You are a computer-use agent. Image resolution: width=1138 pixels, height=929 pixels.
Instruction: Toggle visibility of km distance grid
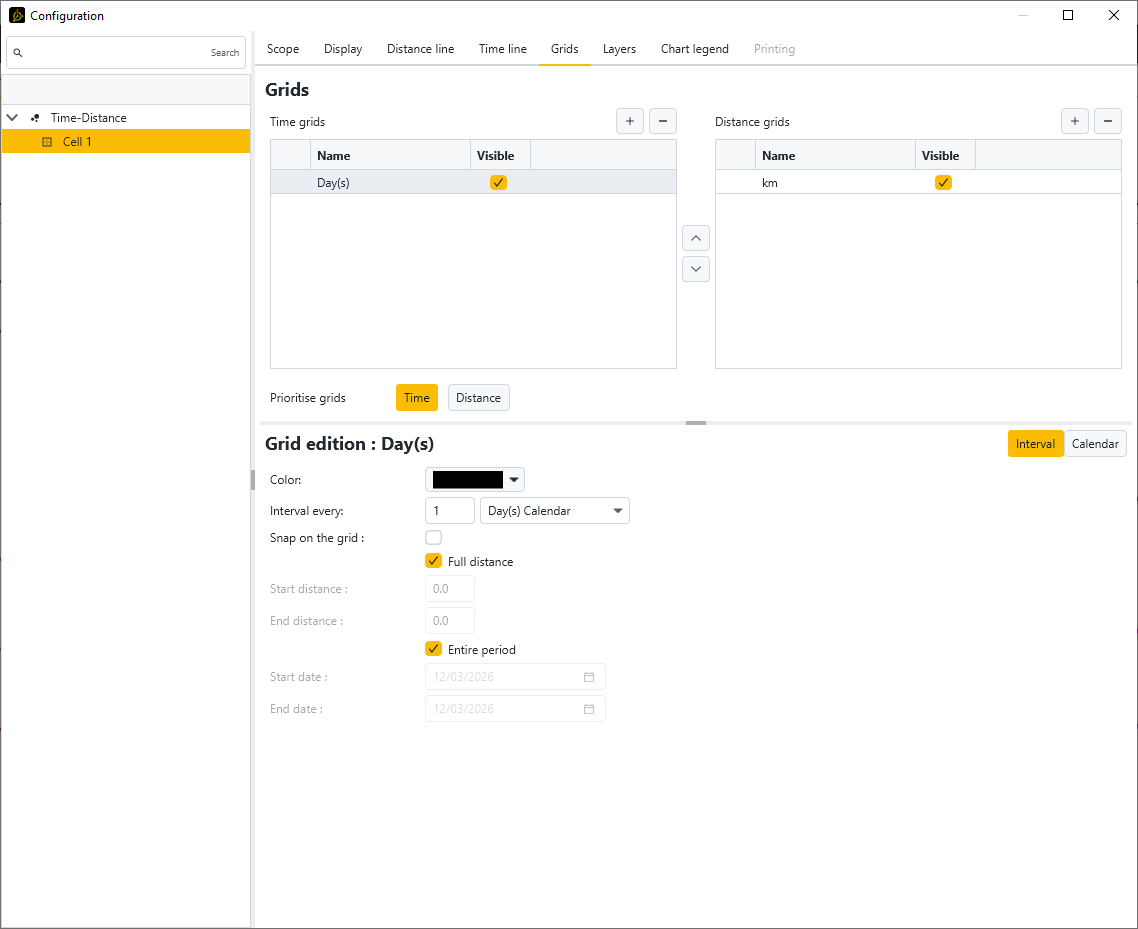tap(943, 183)
